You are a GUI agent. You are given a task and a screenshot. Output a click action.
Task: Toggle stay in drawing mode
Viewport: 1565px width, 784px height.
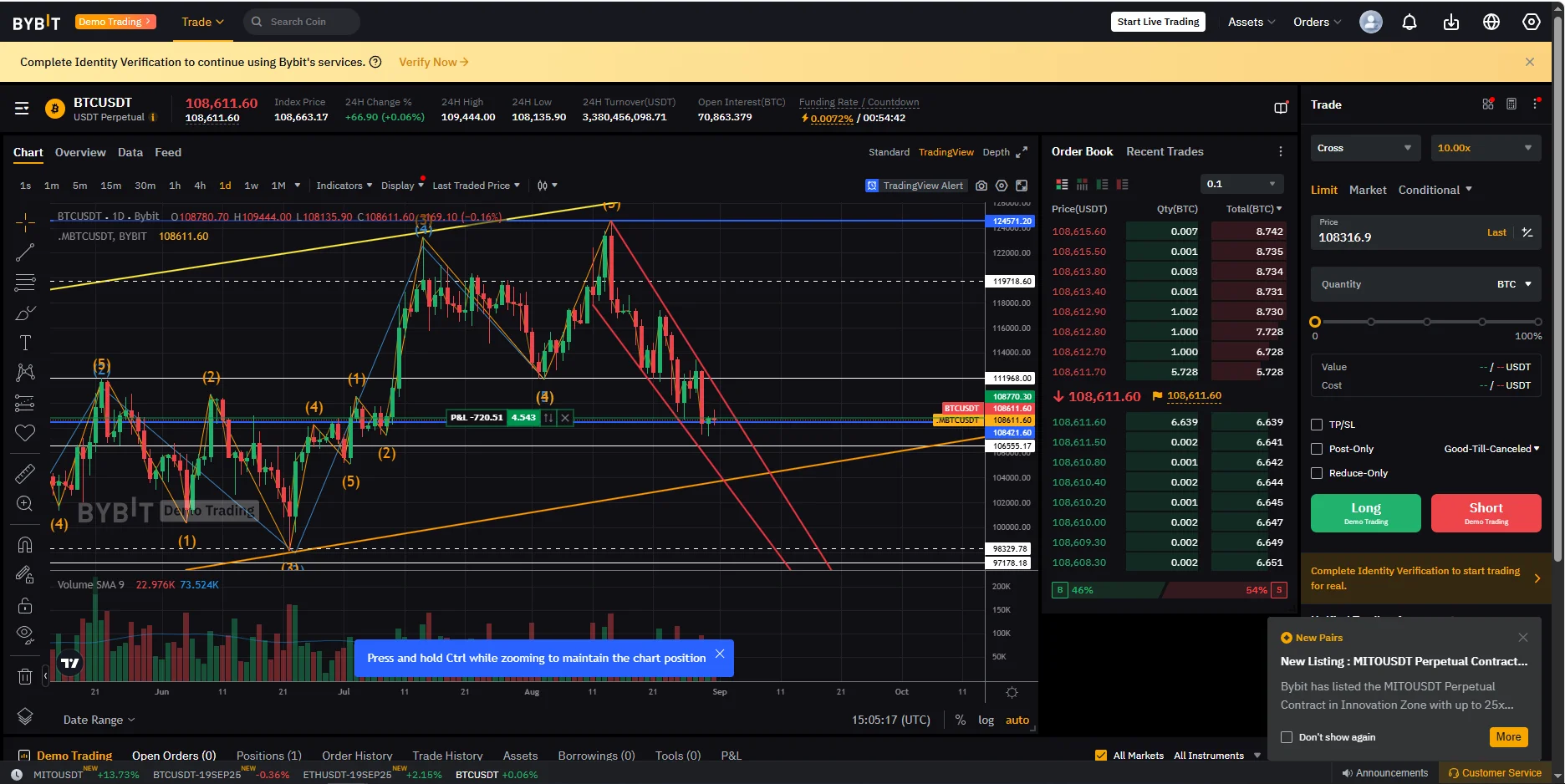click(25, 575)
